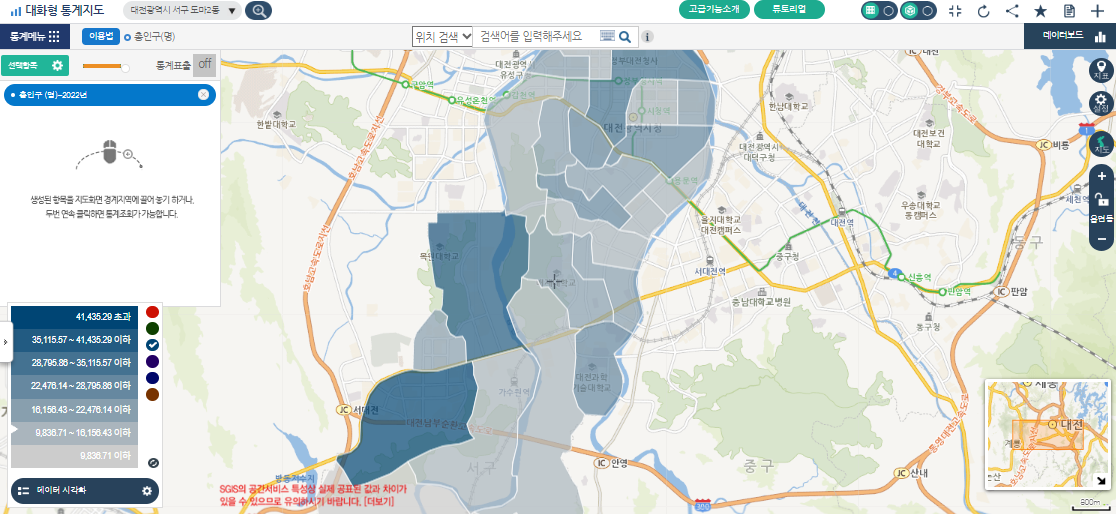Image resolution: width=1116 pixels, height=514 pixels.
Task: Open the 위치 검색 select box
Action: 443,36
